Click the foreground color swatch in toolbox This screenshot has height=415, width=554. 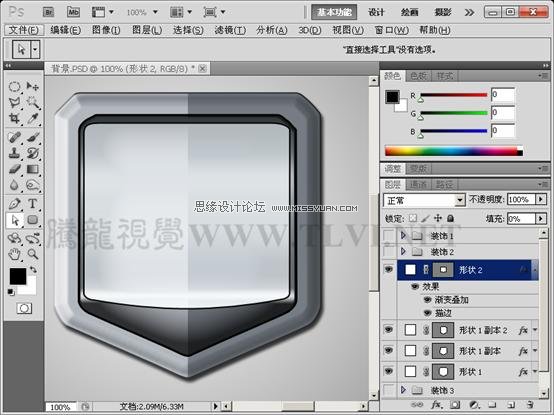pos(17,275)
